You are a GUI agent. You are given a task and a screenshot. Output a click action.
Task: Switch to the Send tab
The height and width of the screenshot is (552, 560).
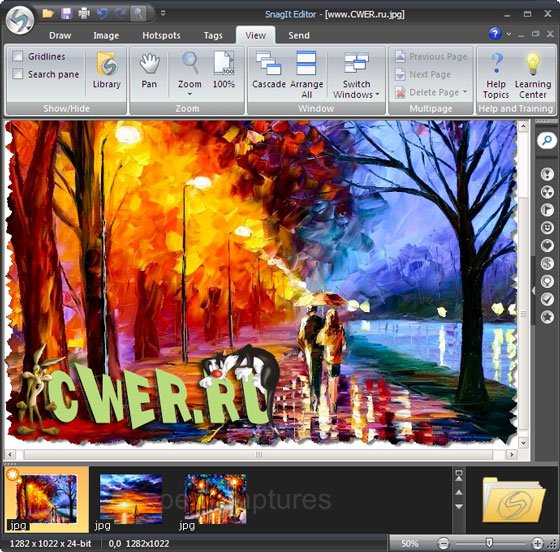pos(299,35)
